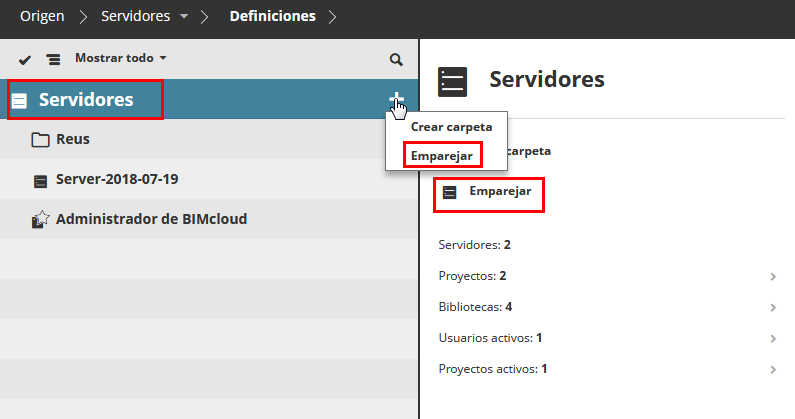Click the chevron after Definiciones breadcrumb

(x=333, y=17)
